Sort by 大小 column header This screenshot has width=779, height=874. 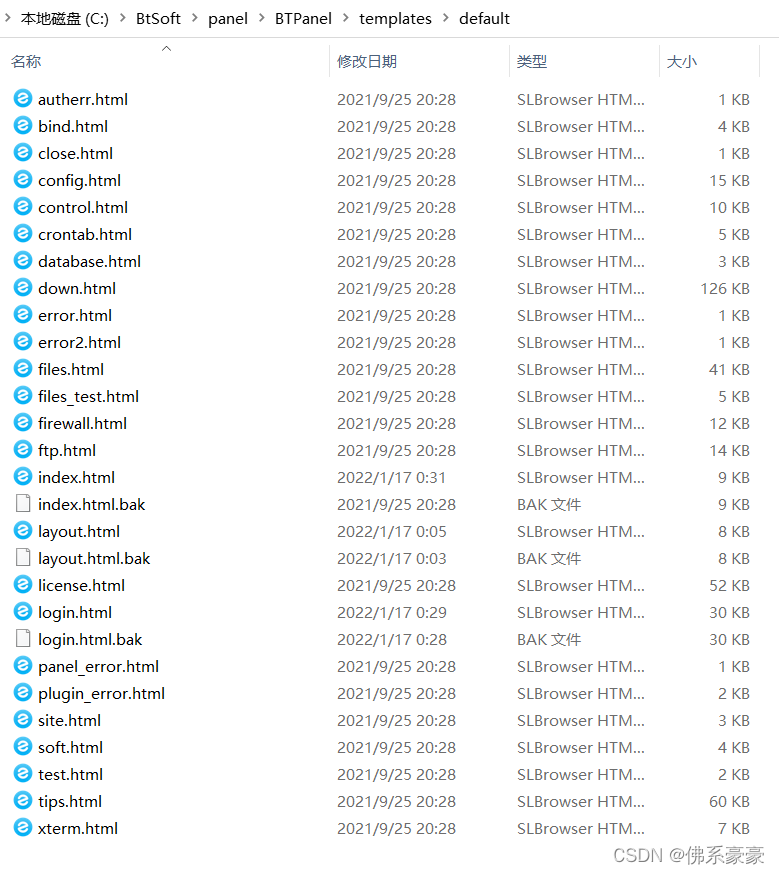click(681, 61)
